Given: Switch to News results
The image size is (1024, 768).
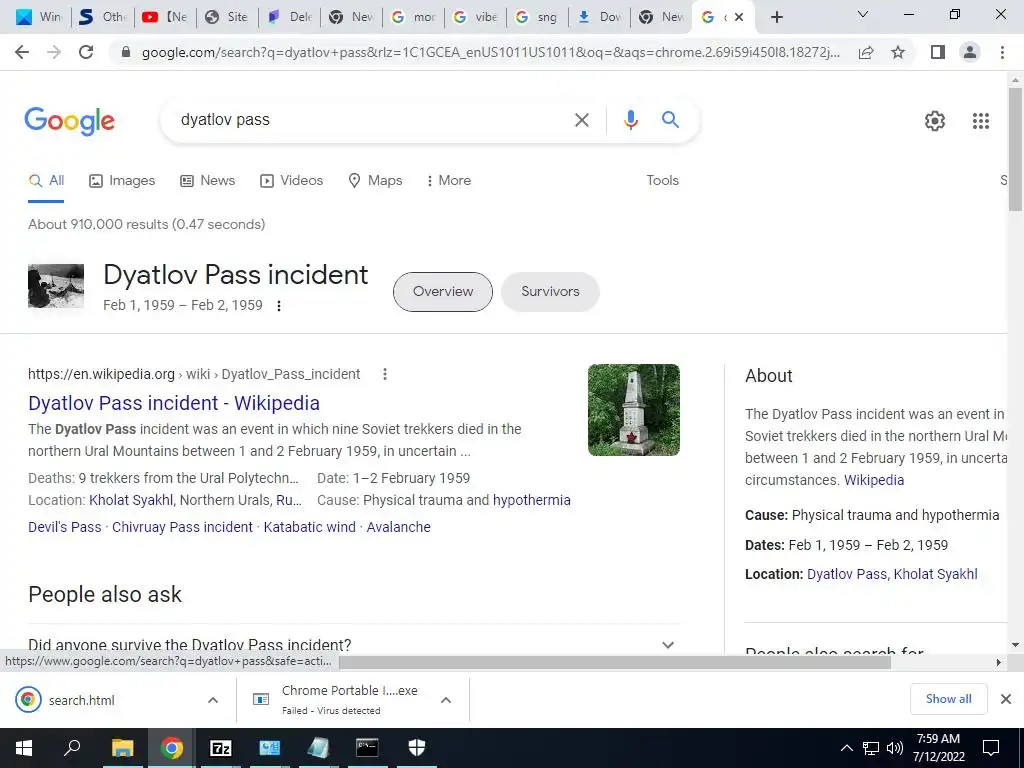Looking at the screenshot, I should [208, 181].
